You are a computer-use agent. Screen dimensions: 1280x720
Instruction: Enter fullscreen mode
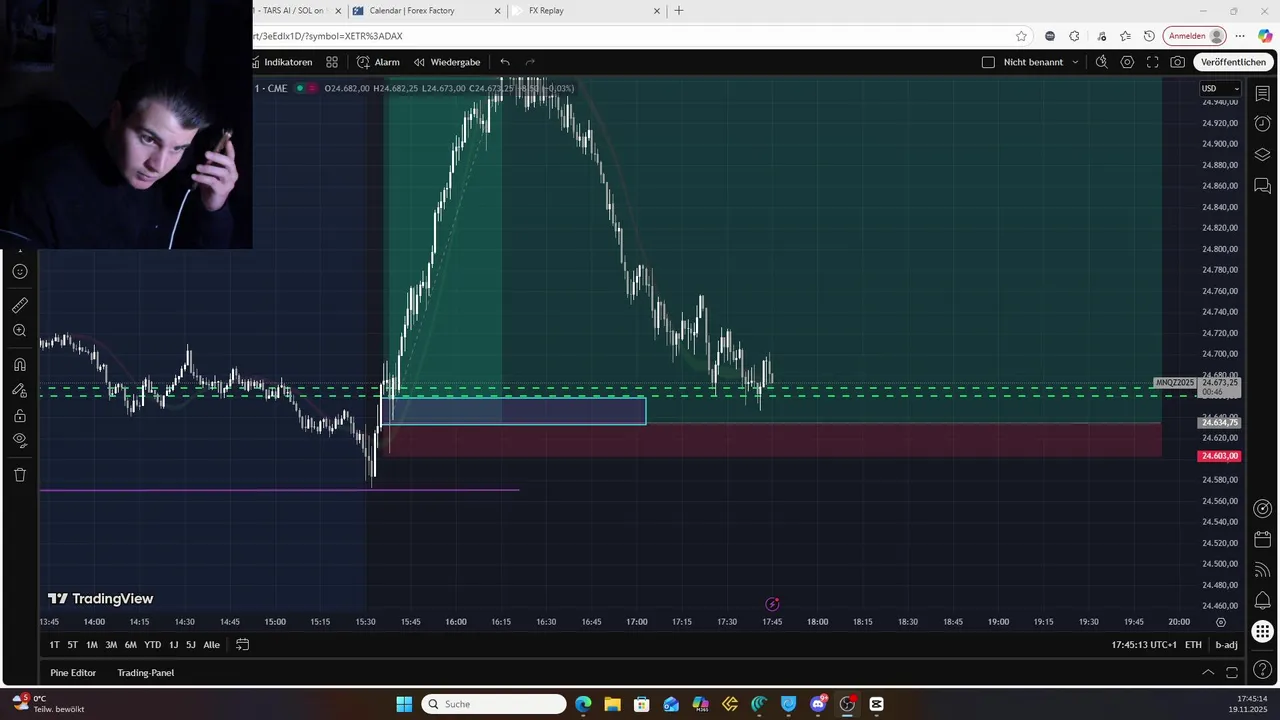point(1152,62)
